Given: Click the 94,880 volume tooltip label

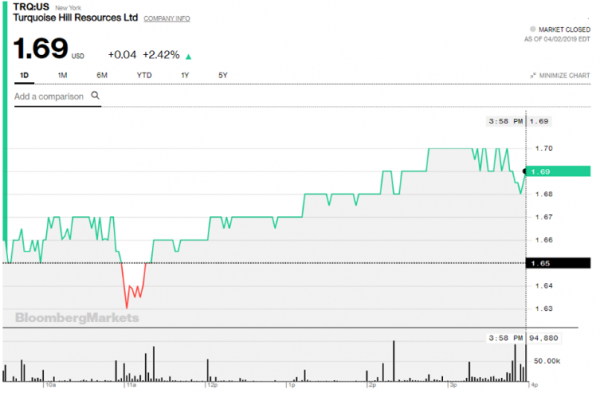Looking at the screenshot, I should coord(544,338).
